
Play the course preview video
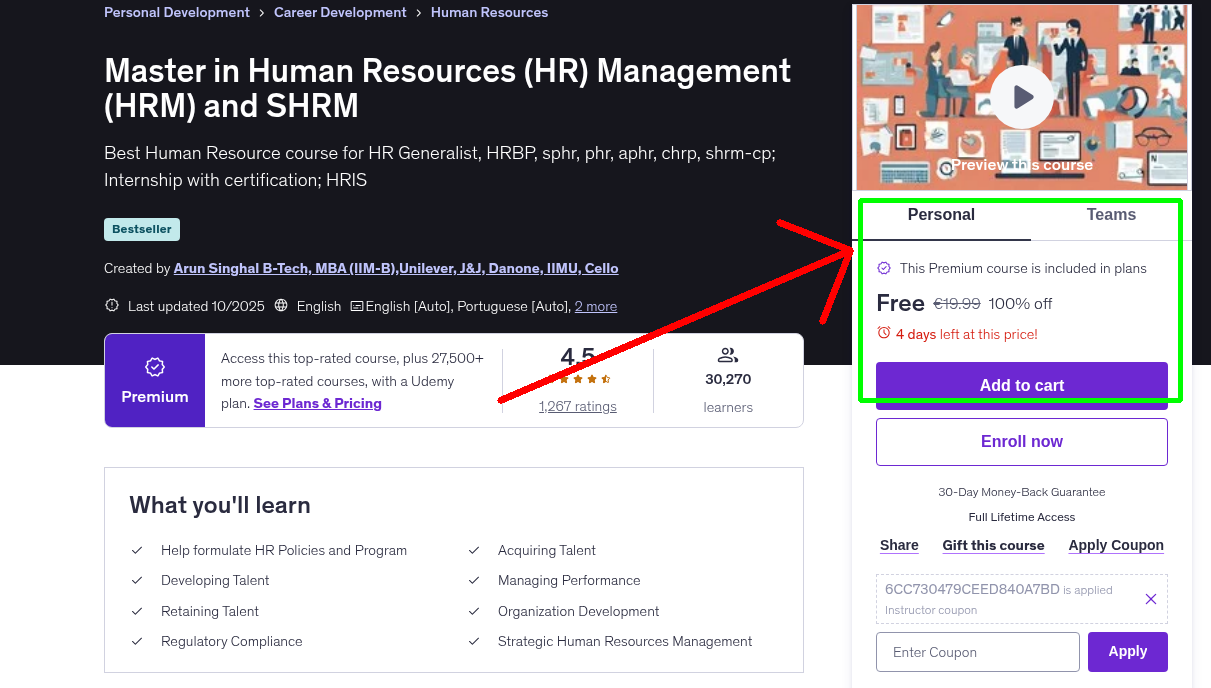[x=1021, y=96]
